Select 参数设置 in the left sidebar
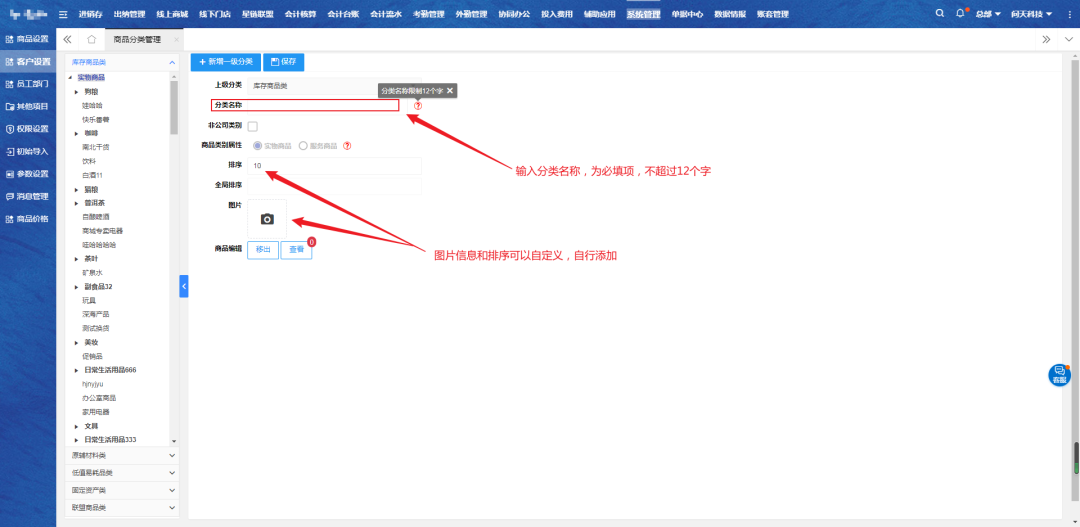Image resolution: width=1080 pixels, height=527 pixels. (x=28, y=174)
